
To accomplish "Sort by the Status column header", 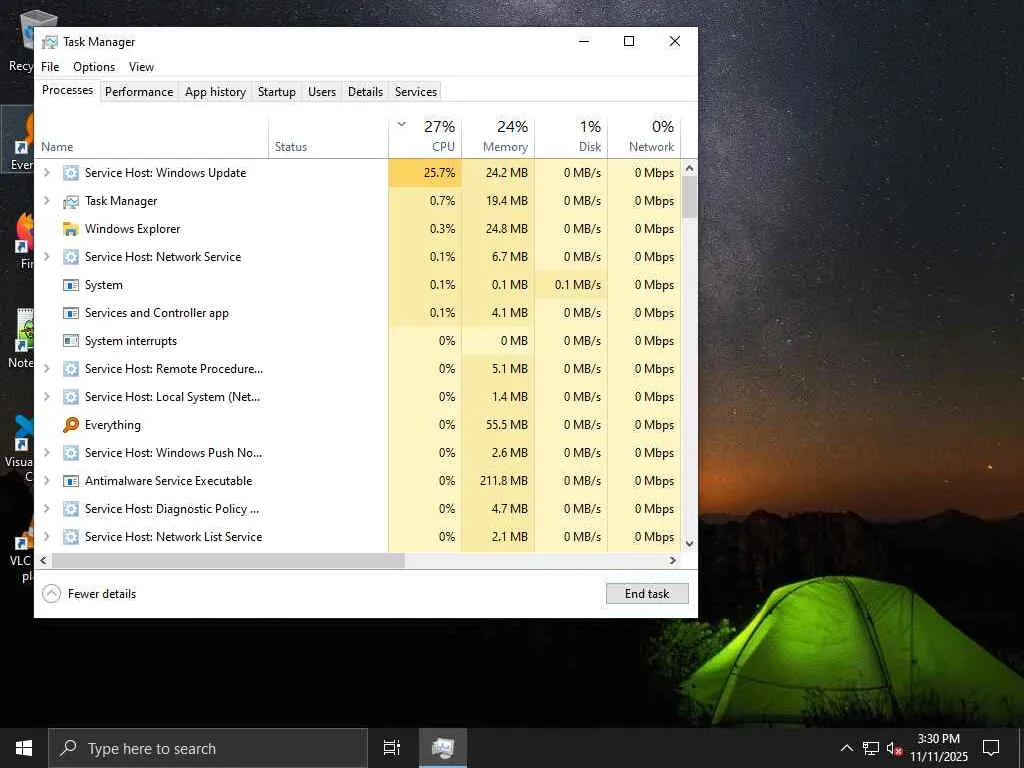I will (328, 137).
